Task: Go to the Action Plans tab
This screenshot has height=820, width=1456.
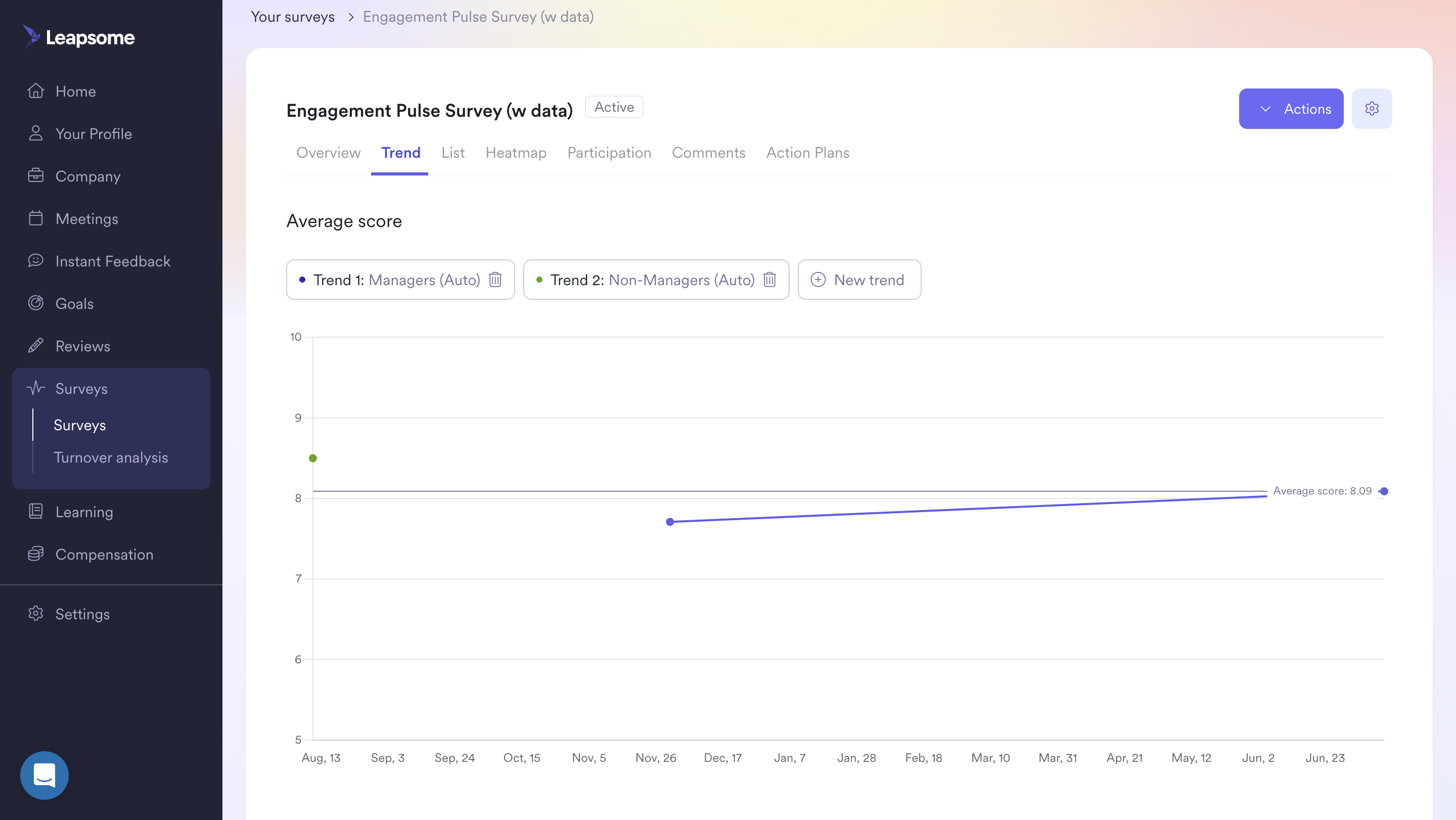Action: coord(808,153)
